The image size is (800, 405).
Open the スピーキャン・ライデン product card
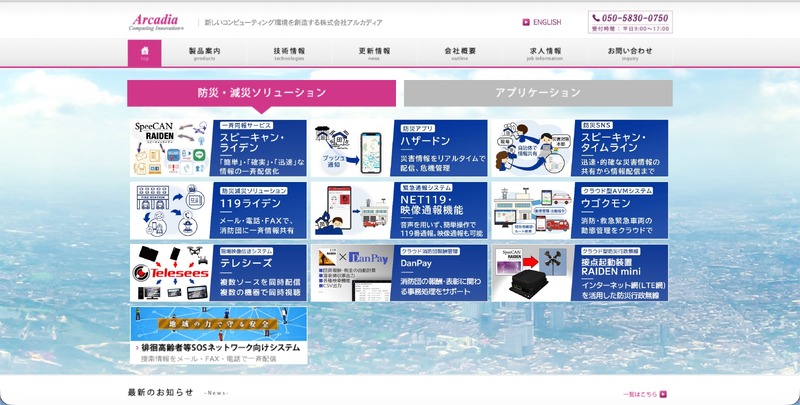tap(218, 148)
